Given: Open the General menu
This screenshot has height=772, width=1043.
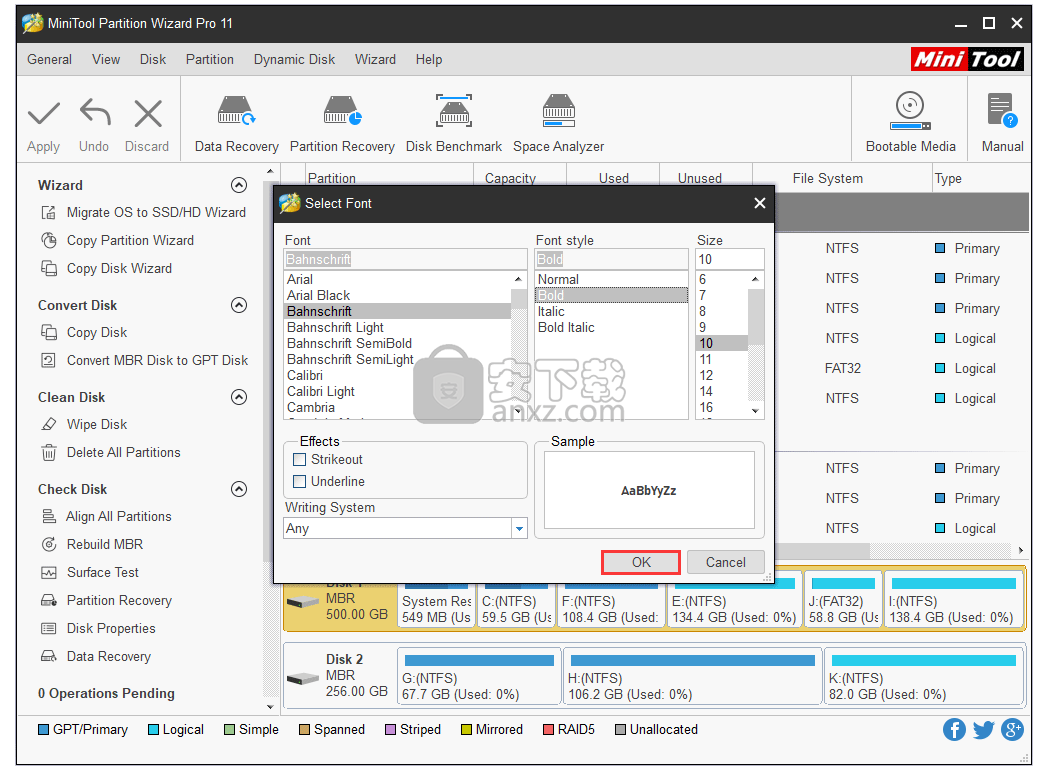Looking at the screenshot, I should pyautogui.click(x=49, y=59).
